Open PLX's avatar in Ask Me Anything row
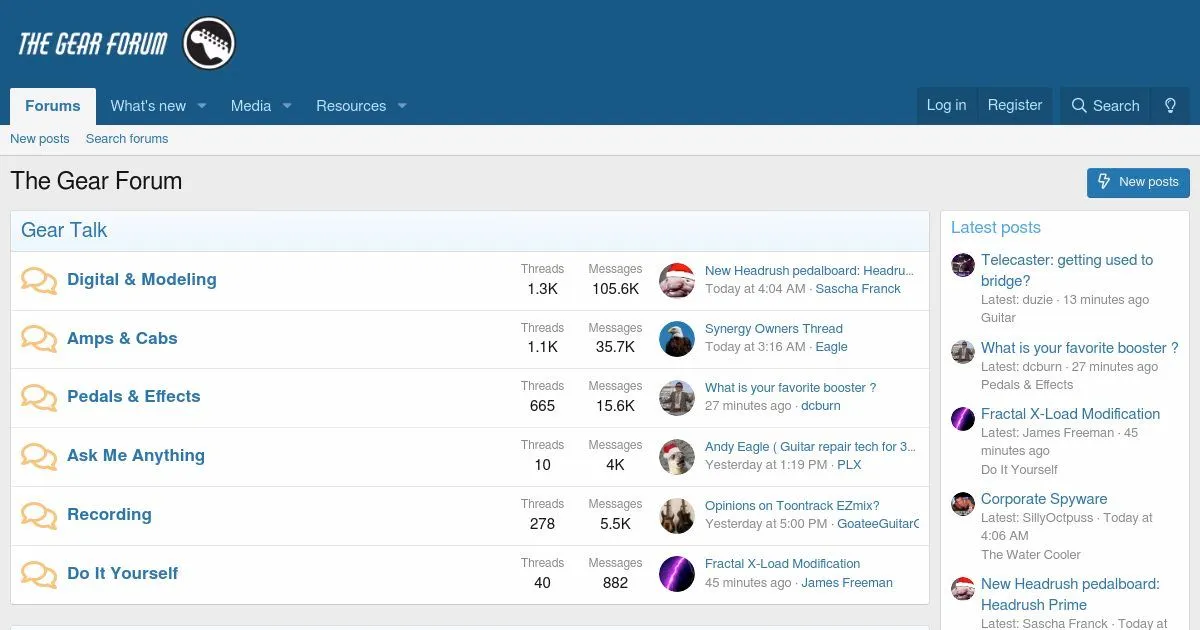1200x630 pixels. [677, 457]
